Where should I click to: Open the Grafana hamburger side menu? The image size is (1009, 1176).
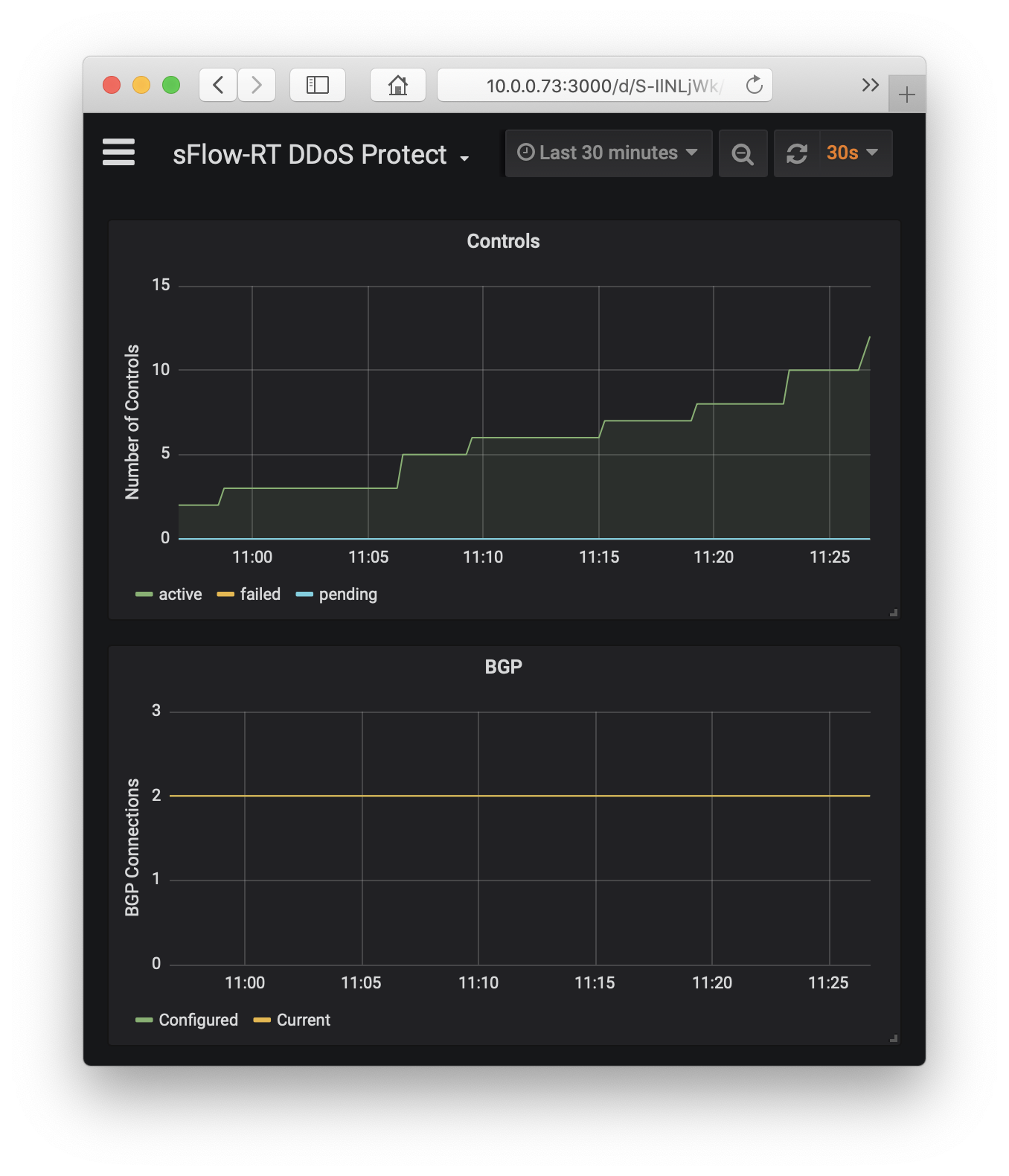[118, 153]
